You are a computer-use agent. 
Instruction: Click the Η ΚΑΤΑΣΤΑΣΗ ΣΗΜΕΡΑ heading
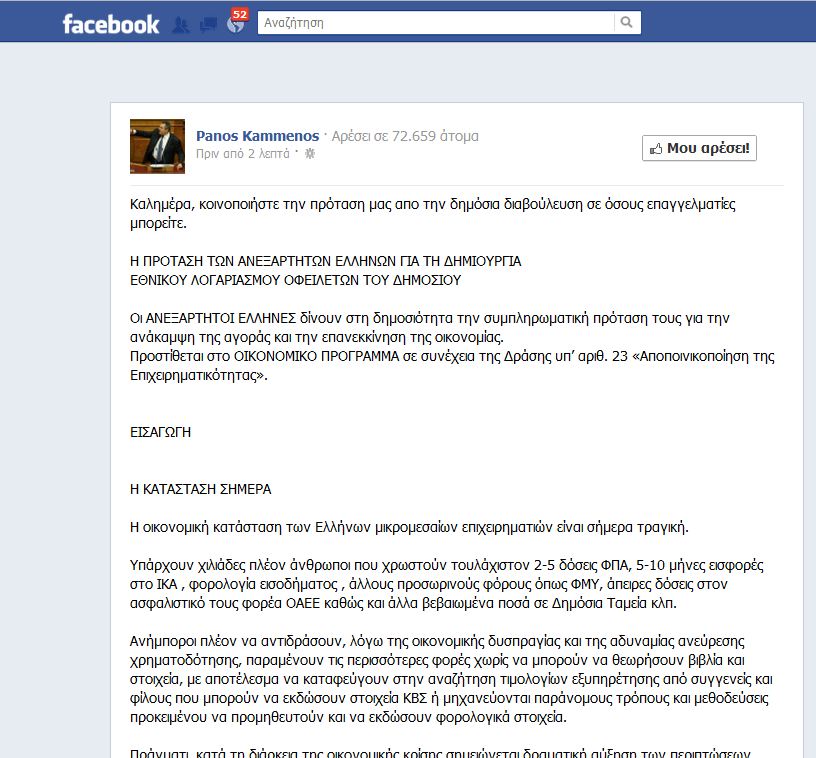tap(200, 489)
